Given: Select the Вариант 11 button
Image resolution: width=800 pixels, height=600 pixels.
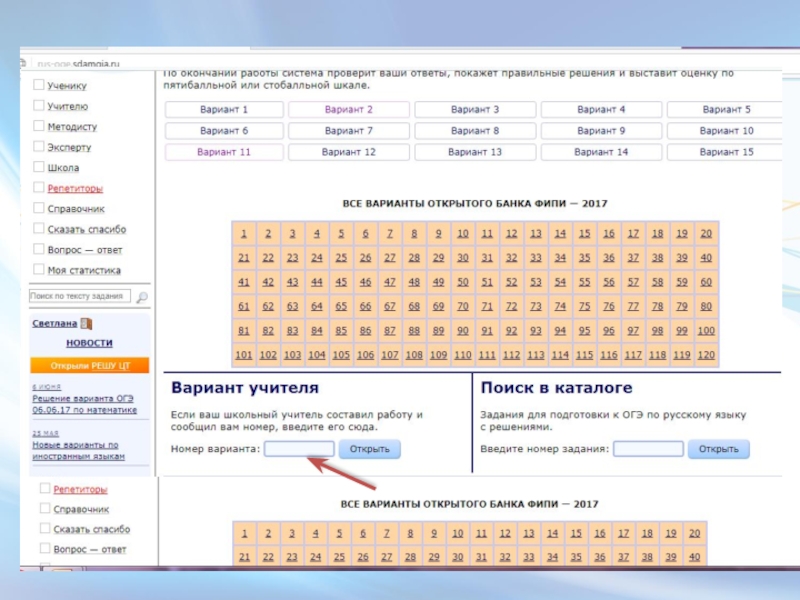Looking at the screenshot, I should point(224,152).
